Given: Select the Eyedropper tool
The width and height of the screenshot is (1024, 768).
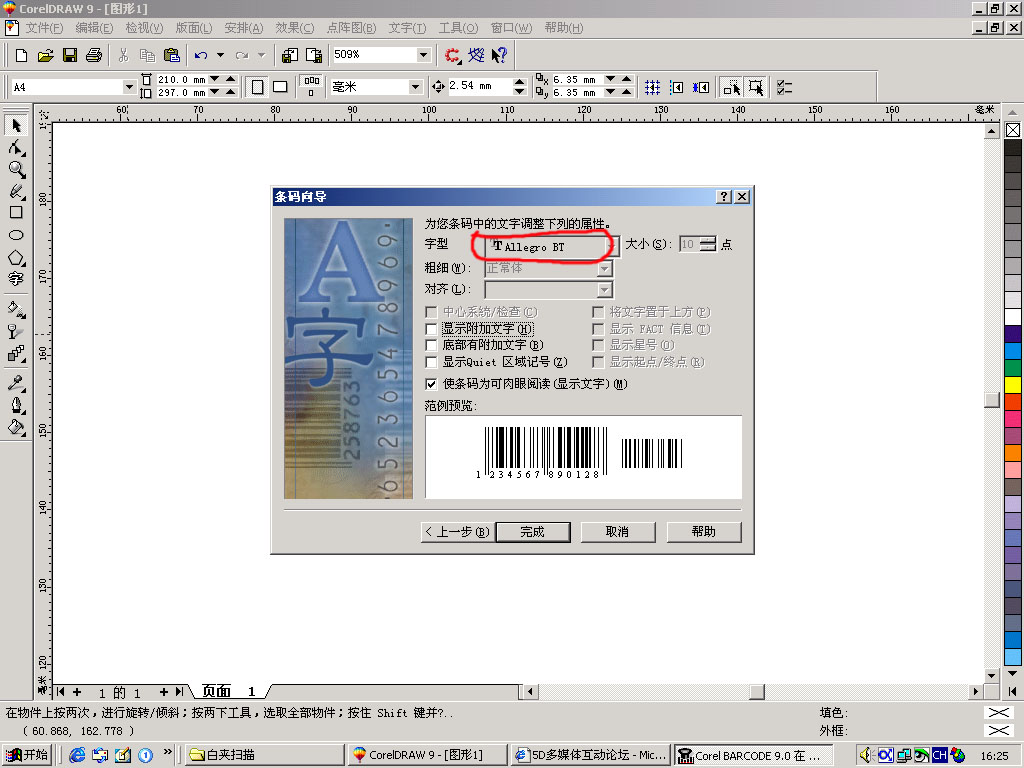Looking at the screenshot, I should (16, 383).
